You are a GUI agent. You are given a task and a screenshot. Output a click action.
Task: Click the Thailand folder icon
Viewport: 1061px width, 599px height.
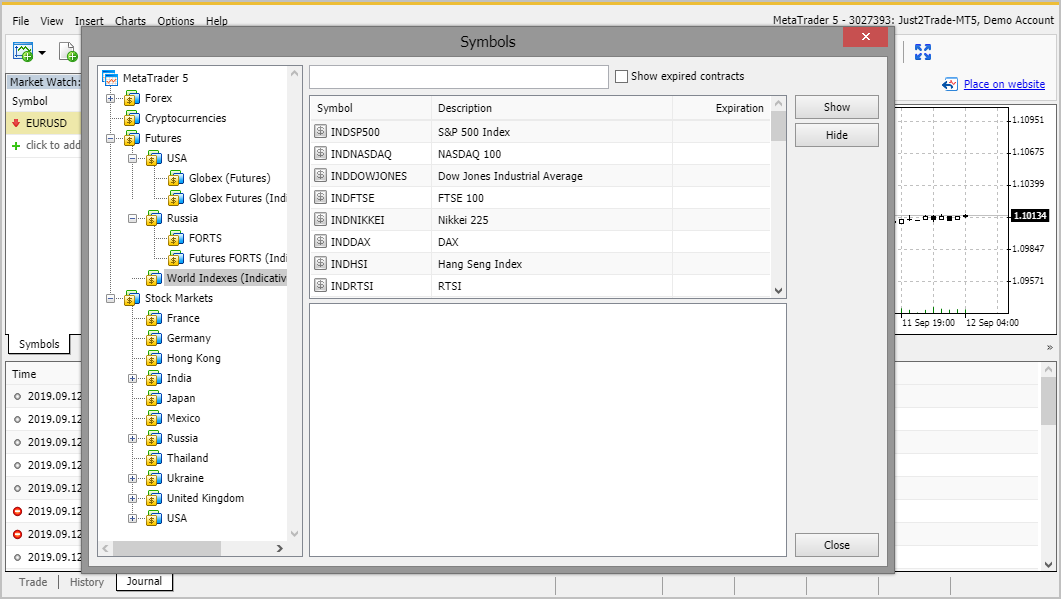click(x=154, y=458)
